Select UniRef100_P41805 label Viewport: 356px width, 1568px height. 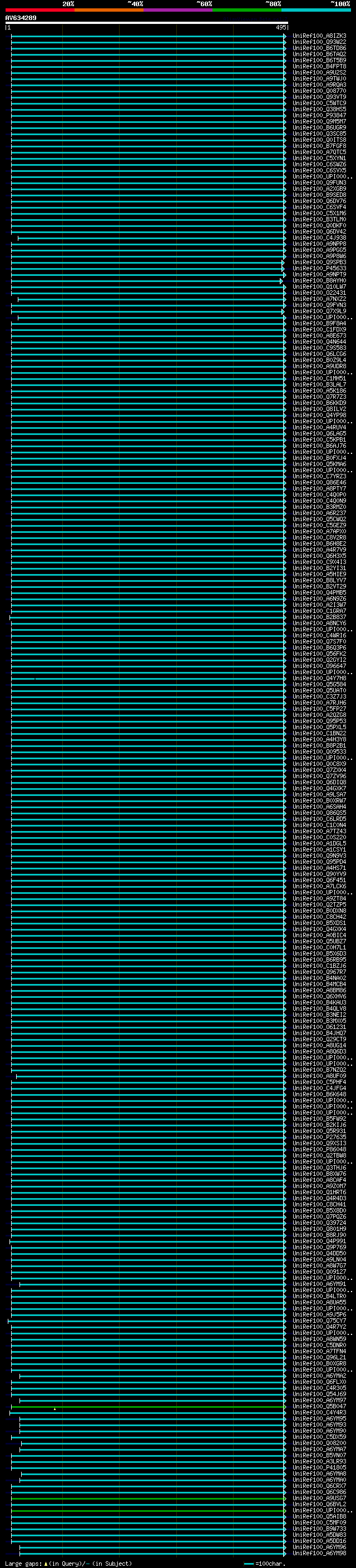319,1467
